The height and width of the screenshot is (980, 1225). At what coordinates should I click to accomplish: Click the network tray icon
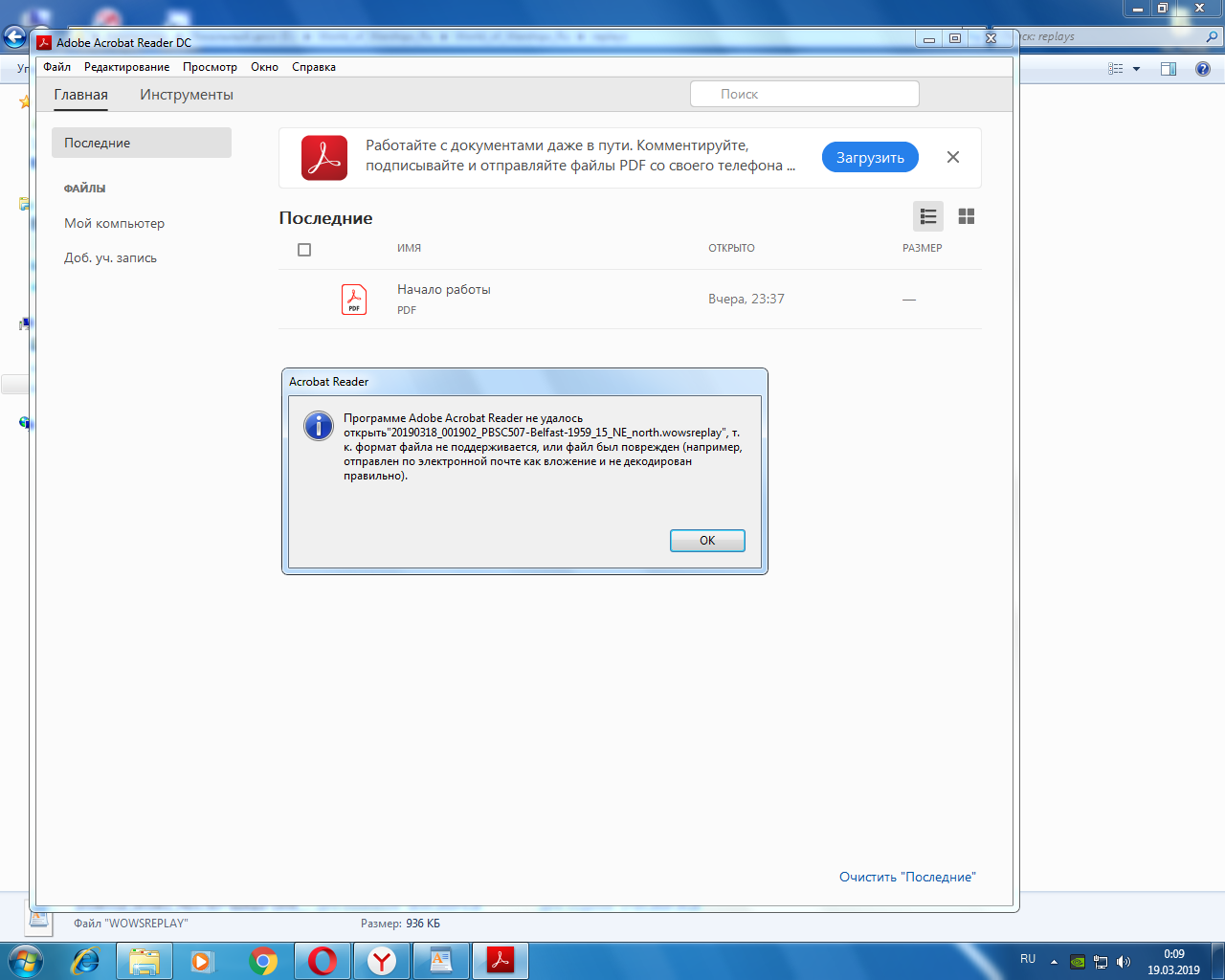(1101, 962)
